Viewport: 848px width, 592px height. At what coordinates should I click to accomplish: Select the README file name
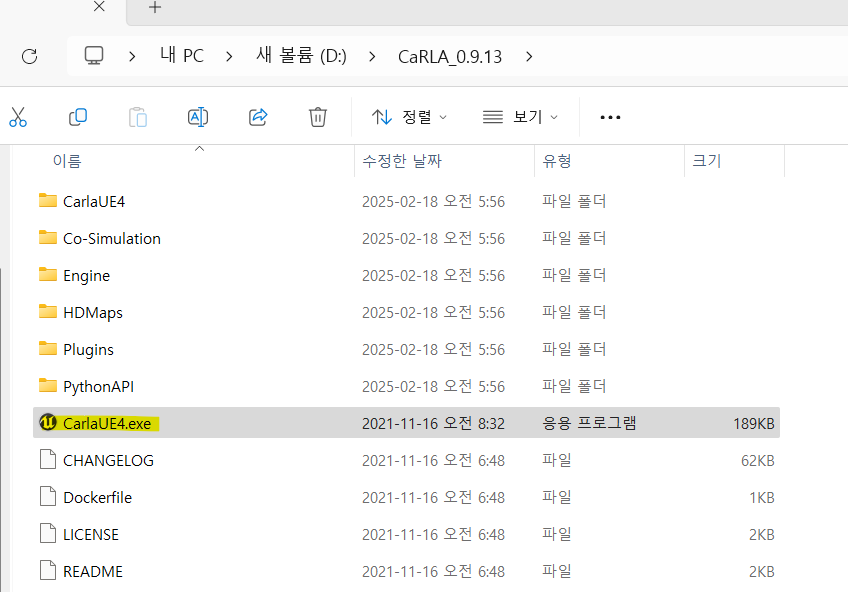pyautogui.click(x=93, y=571)
